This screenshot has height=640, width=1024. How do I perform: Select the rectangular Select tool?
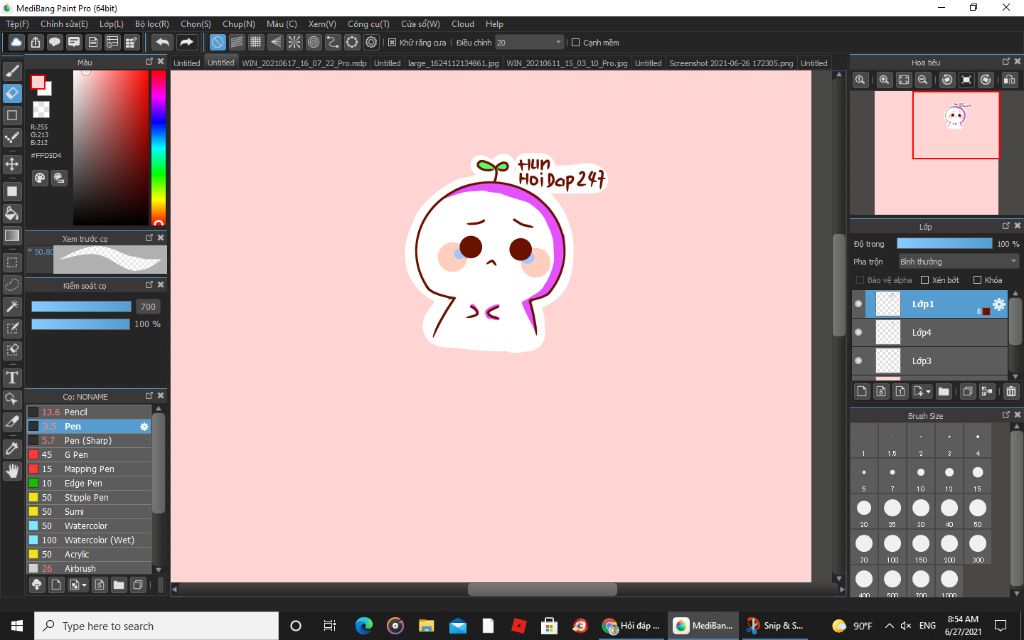pos(12,263)
